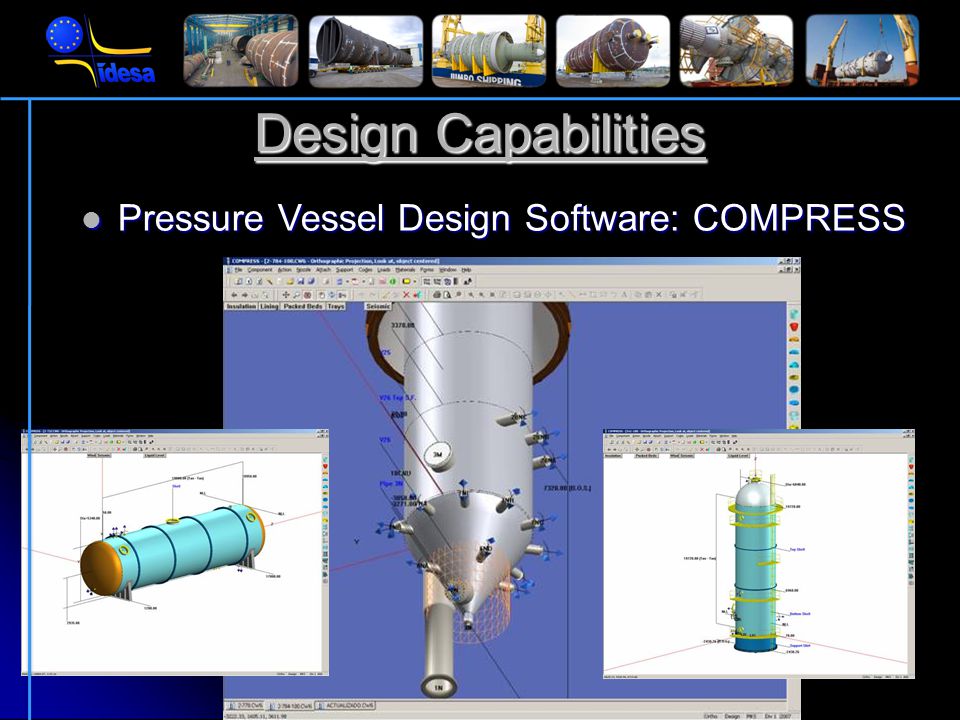Click the green circle toolbar icon
This screenshot has height=720, width=960.
pos(392,281)
